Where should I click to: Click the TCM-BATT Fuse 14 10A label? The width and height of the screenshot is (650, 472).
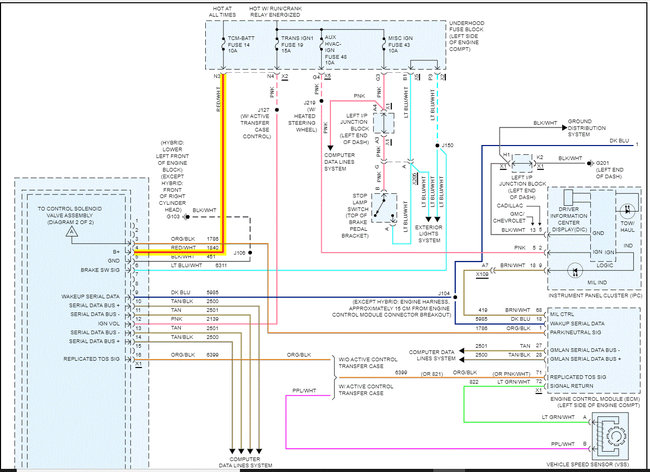click(x=241, y=44)
